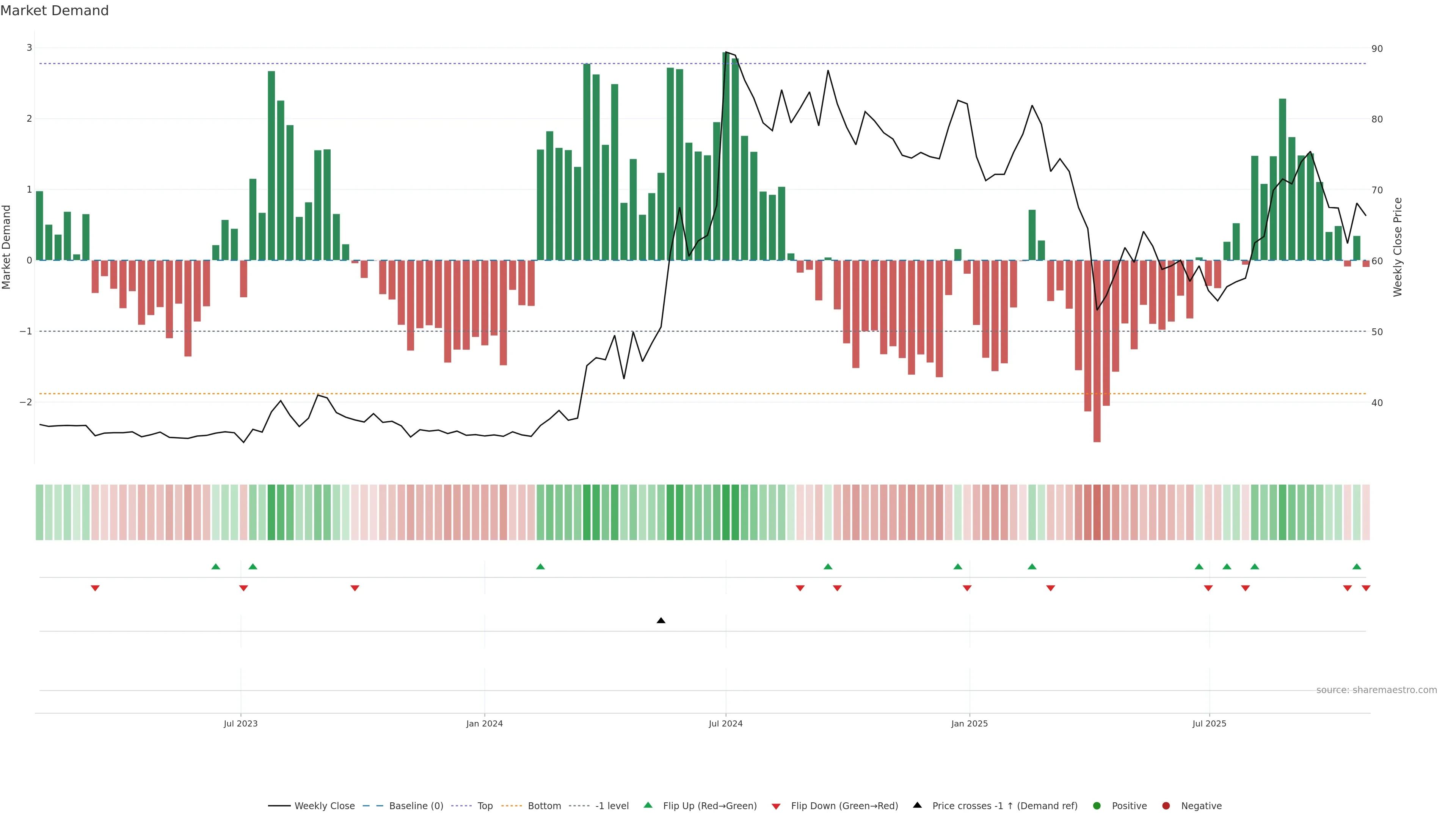The height and width of the screenshot is (819, 1456).
Task: Click the Flip Down legend triangle icon
Action: tap(776, 806)
